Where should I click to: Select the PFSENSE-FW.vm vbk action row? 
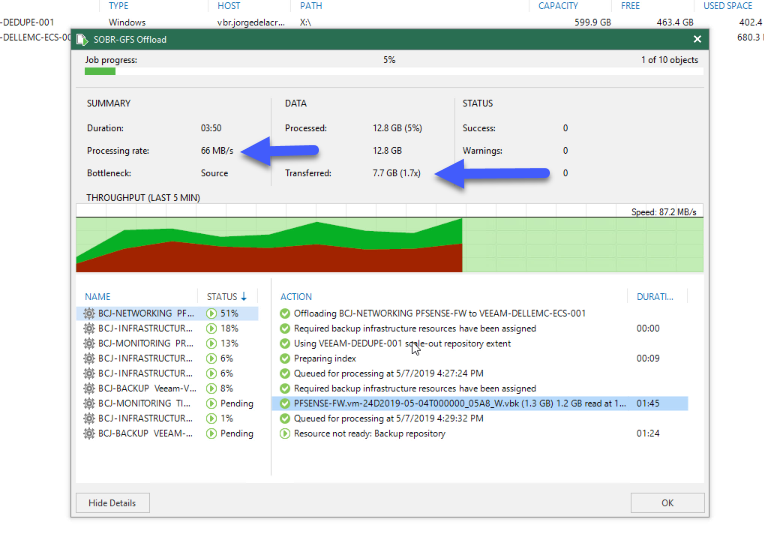(x=479, y=404)
